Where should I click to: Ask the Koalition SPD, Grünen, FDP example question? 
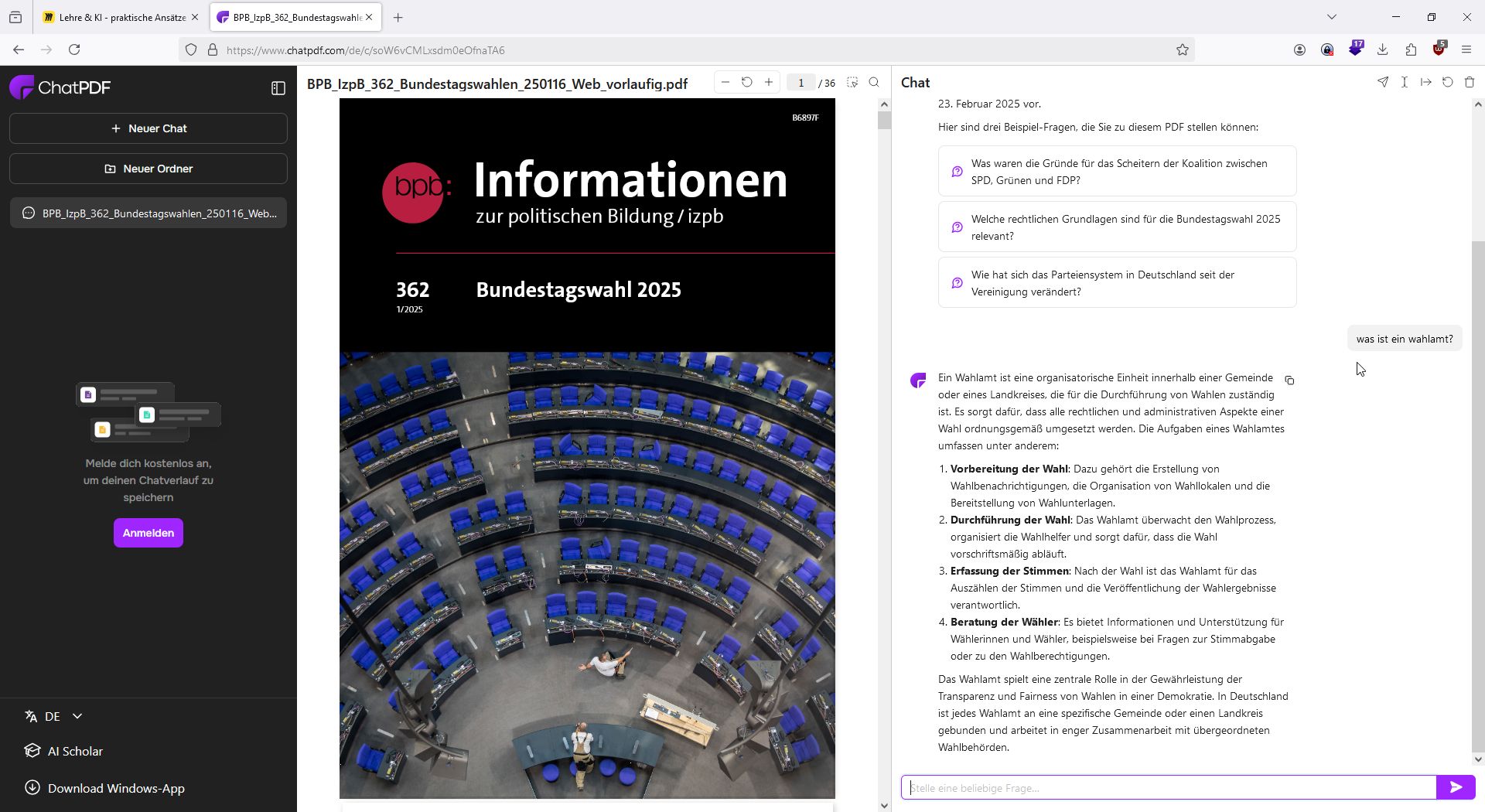point(1117,172)
